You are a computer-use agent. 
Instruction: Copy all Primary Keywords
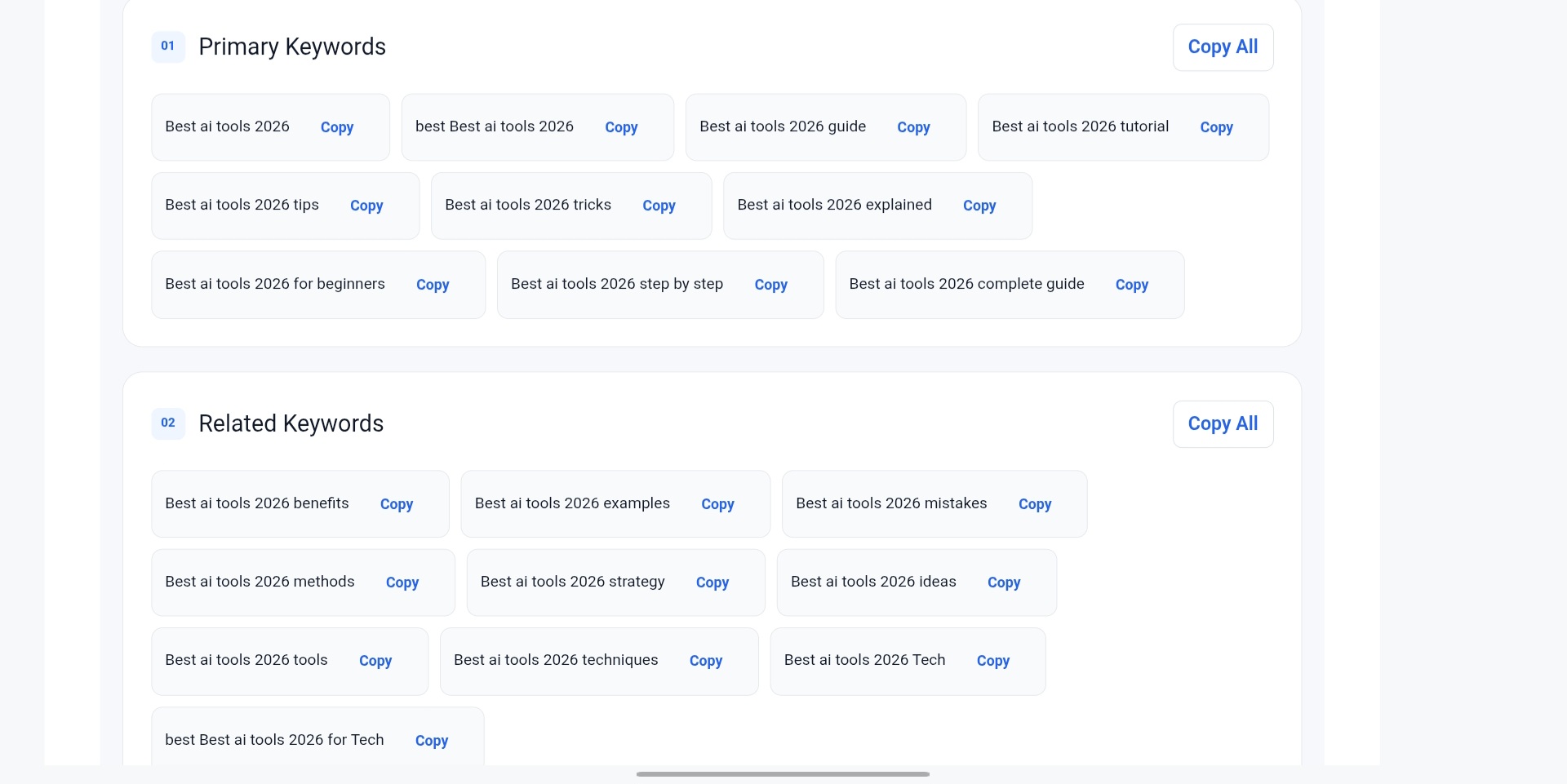point(1223,47)
